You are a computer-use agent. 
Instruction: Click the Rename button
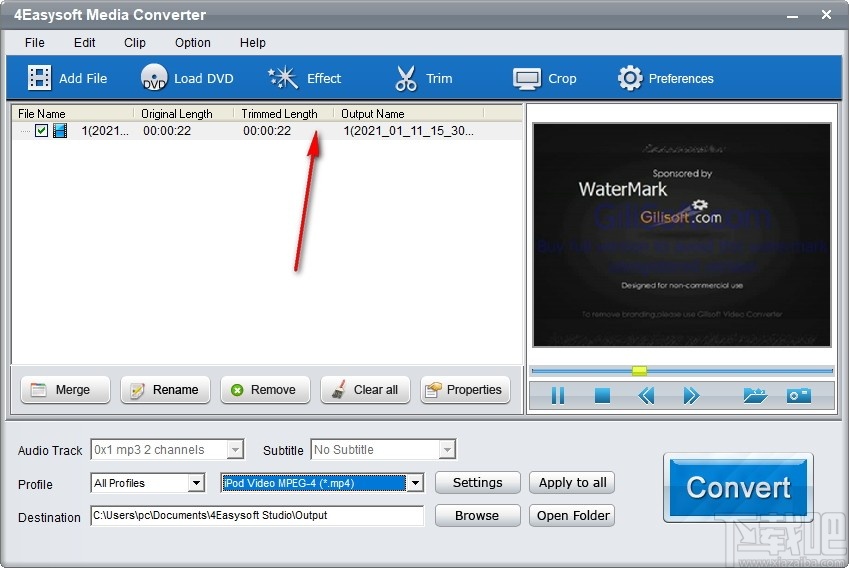click(x=165, y=390)
